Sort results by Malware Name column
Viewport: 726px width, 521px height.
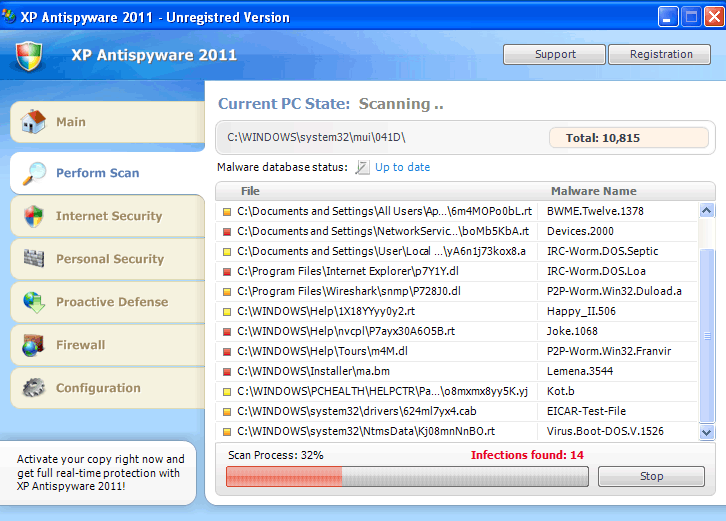pos(592,191)
